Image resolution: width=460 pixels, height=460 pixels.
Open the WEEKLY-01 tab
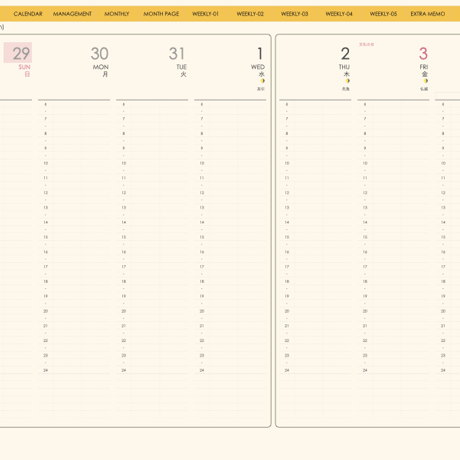(205, 14)
